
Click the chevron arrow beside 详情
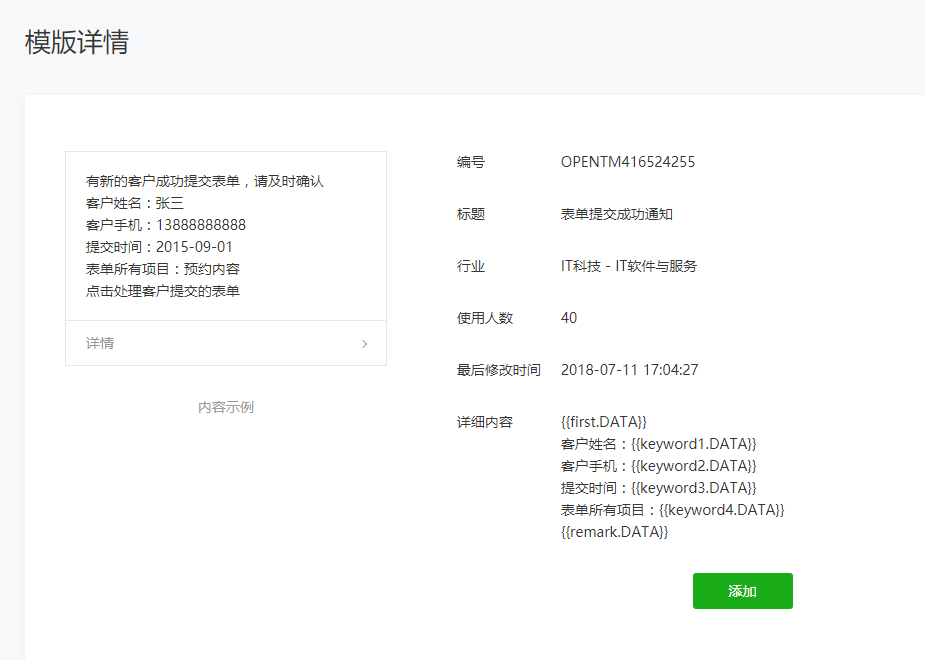[365, 344]
